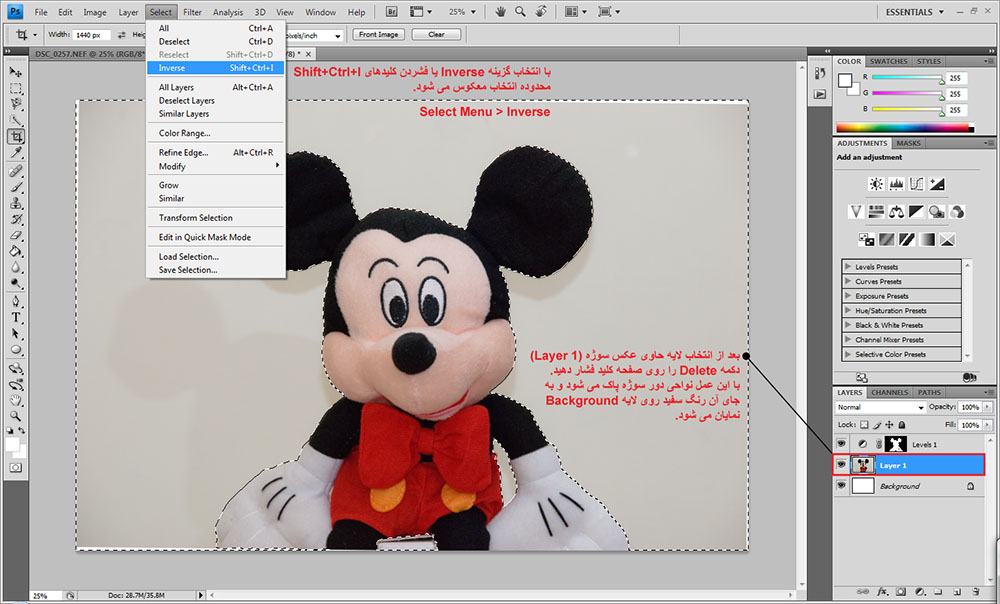
Task: Select the Clone Stamp tool
Action: [15, 203]
